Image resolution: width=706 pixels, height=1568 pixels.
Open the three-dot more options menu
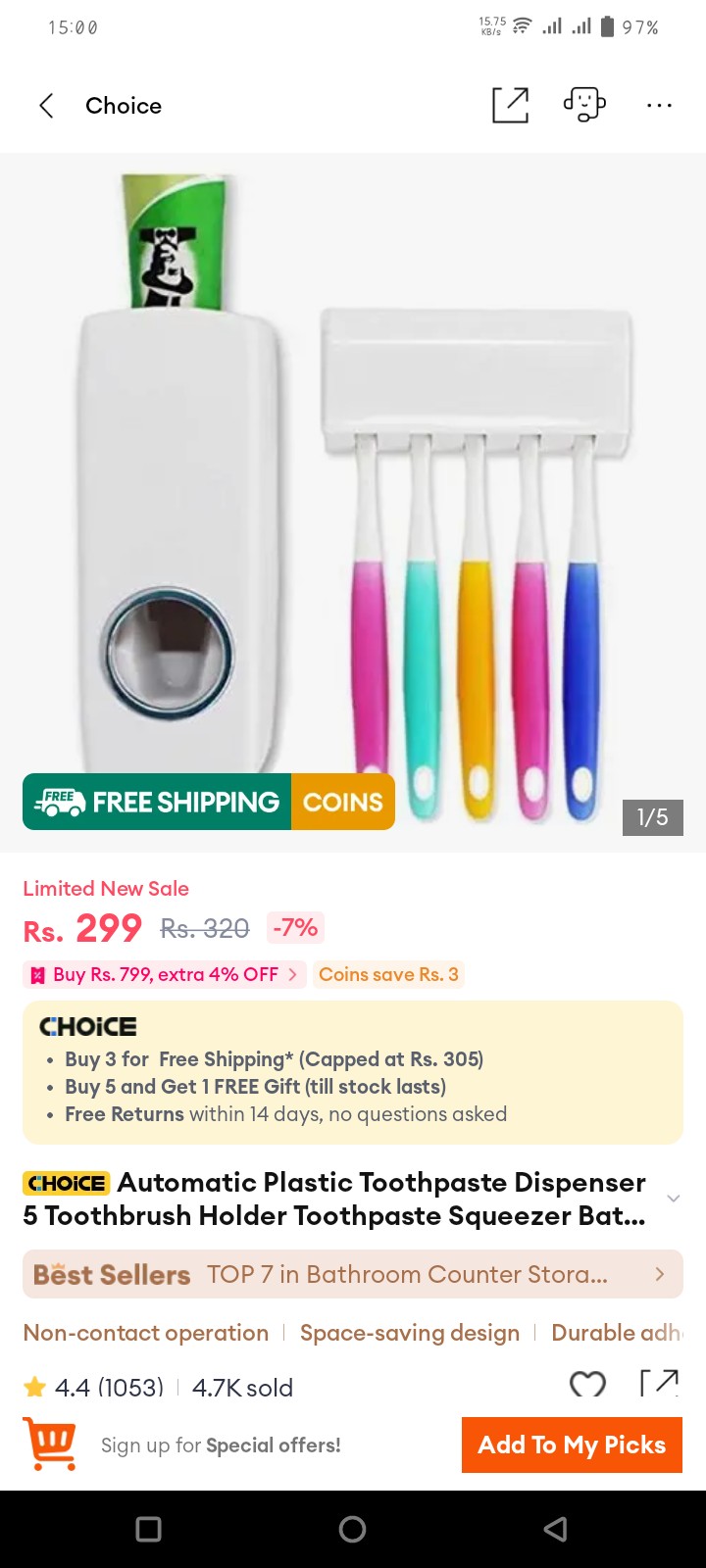pos(659,105)
